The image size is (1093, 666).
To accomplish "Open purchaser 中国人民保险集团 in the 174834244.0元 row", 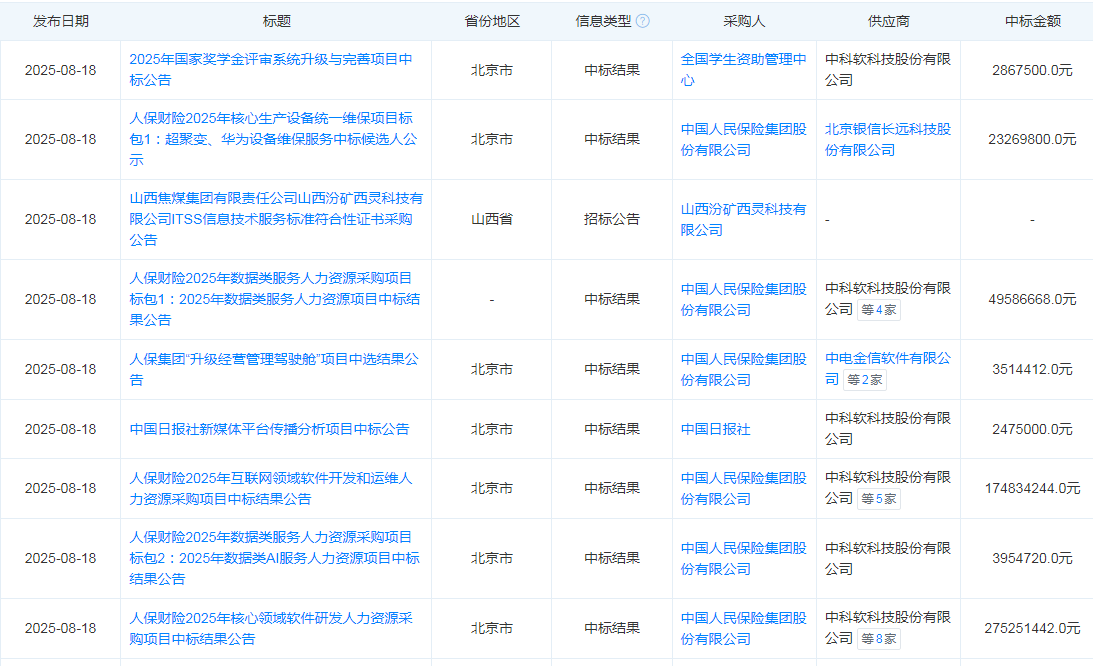I will tap(744, 488).
